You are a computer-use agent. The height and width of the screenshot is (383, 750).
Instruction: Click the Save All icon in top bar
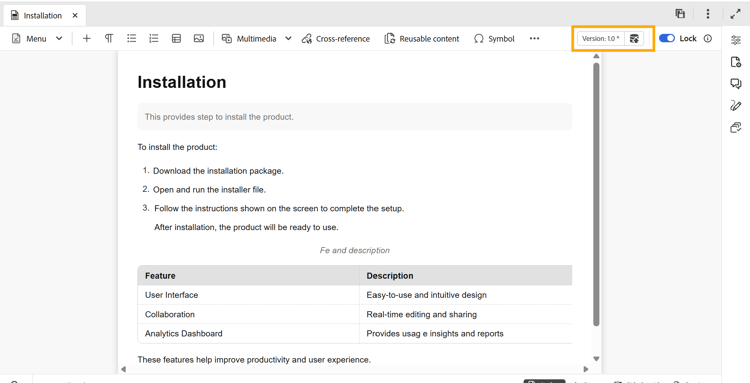[x=680, y=14]
